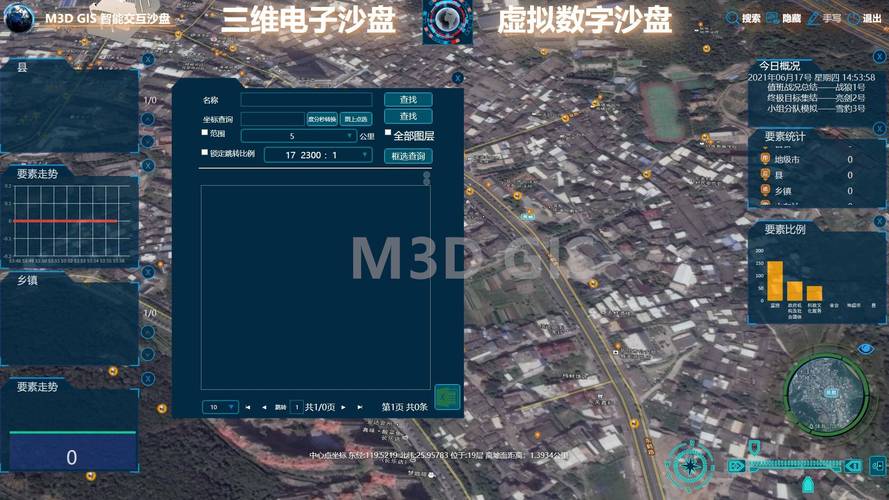This screenshot has height=500, width=889.
Task: Open the page size dropdown showing 10
Action: click(220, 407)
